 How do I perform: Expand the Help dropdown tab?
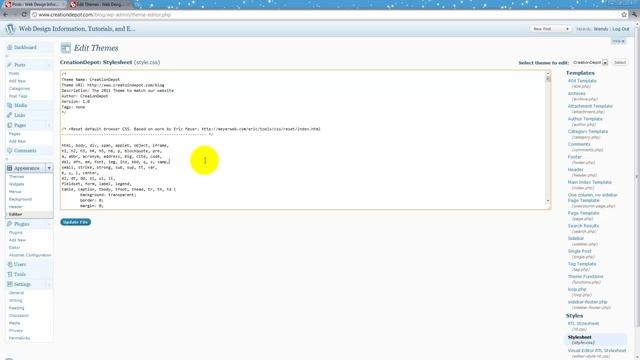[618, 41]
